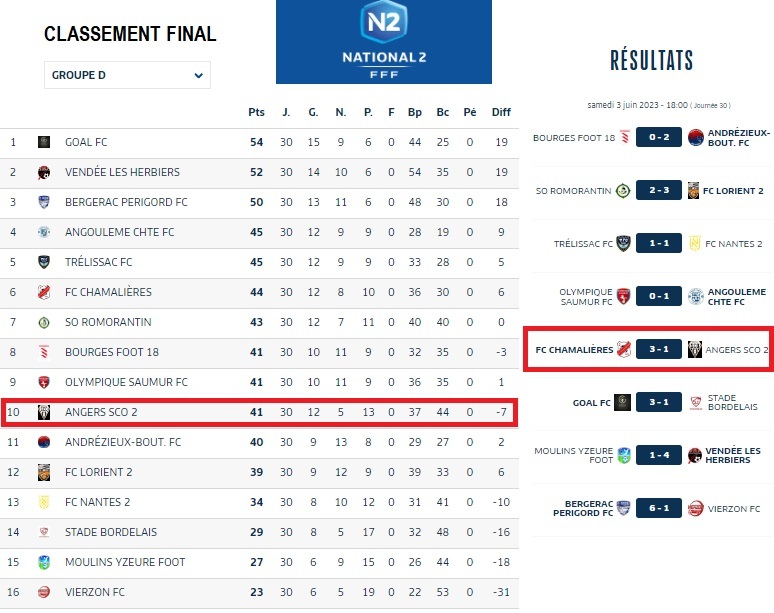Viewport: 774px width, 613px height.
Task: Click the Moulins Yzeure Foot crest in results
Action: (625, 456)
